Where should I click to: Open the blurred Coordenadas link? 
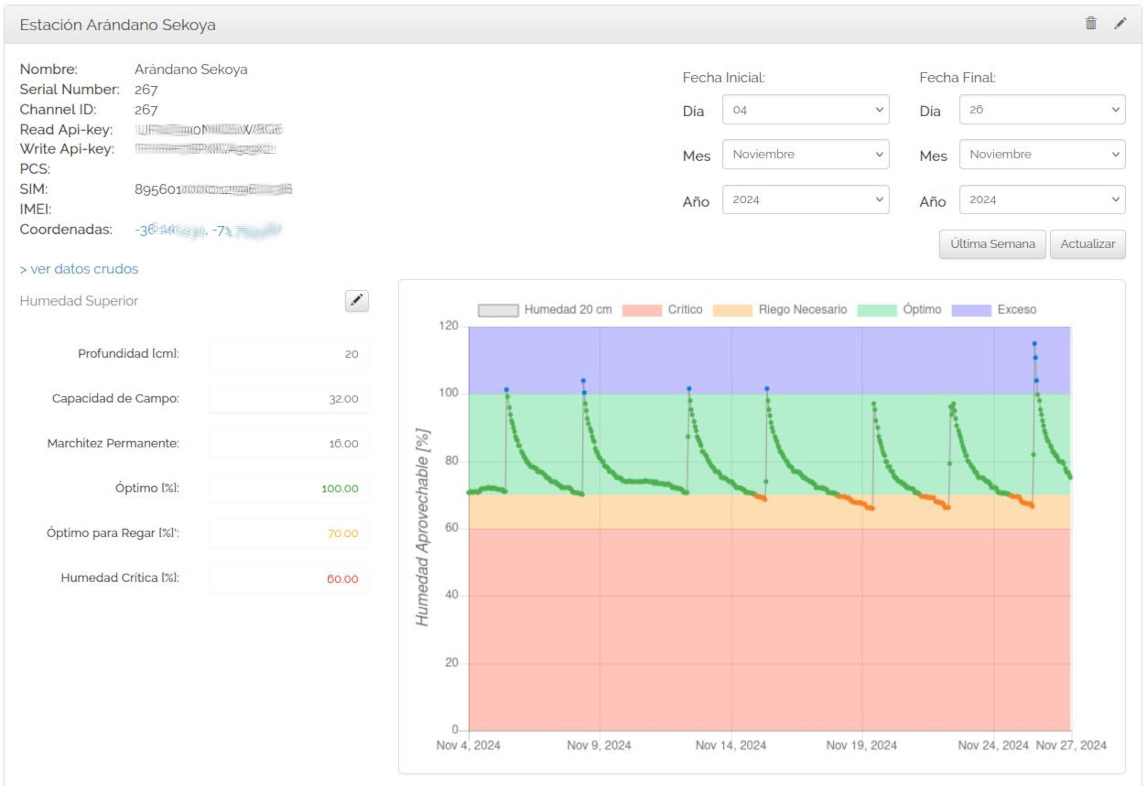click(x=208, y=230)
